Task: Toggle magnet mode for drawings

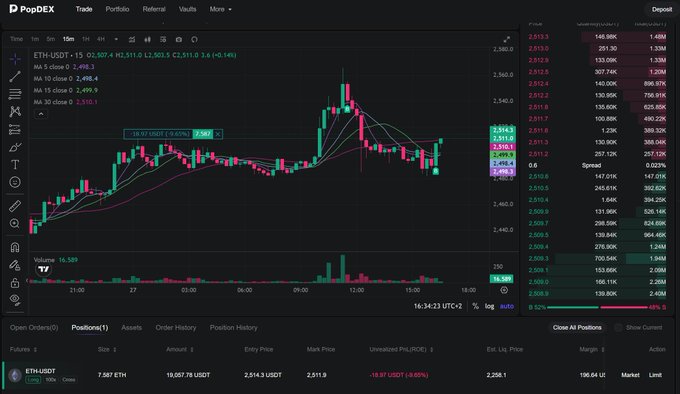Action: pos(15,247)
